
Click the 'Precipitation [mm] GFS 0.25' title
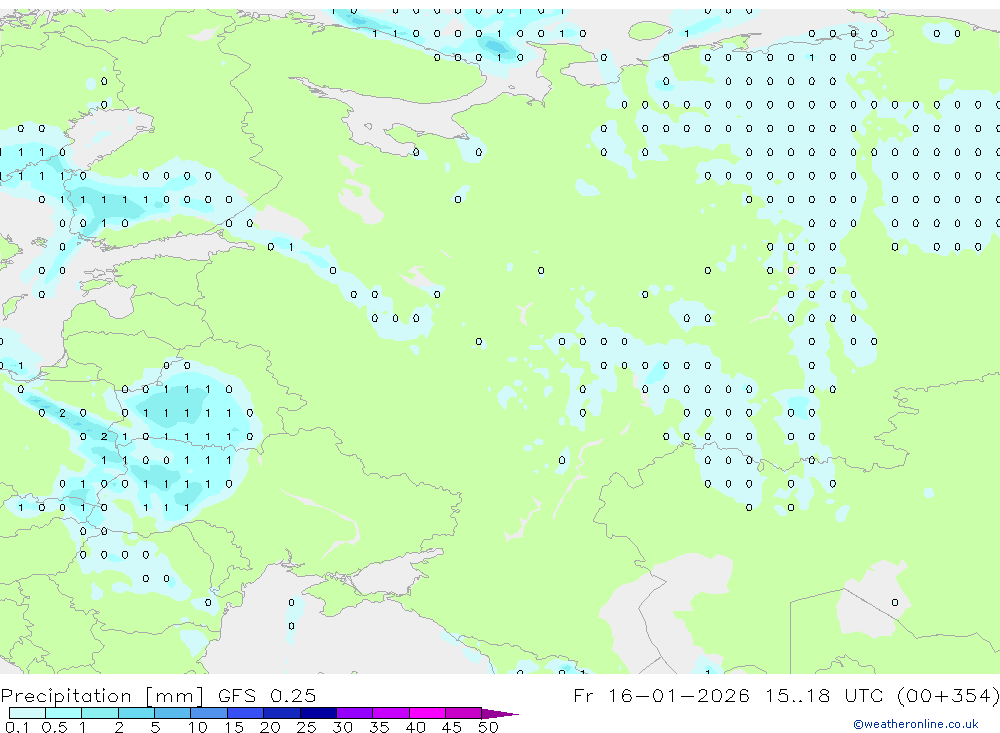click(x=158, y=695)
